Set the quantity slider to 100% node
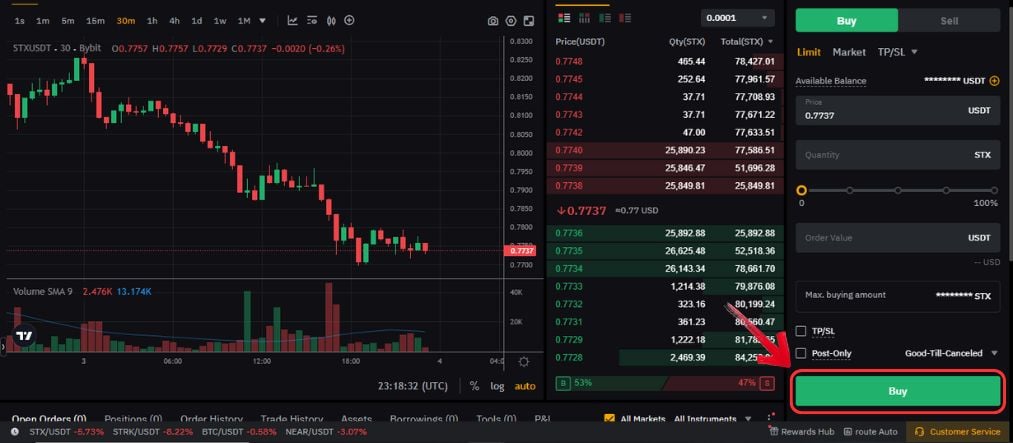This screenshot has width=1013, height=443. [x=995, y=191]
